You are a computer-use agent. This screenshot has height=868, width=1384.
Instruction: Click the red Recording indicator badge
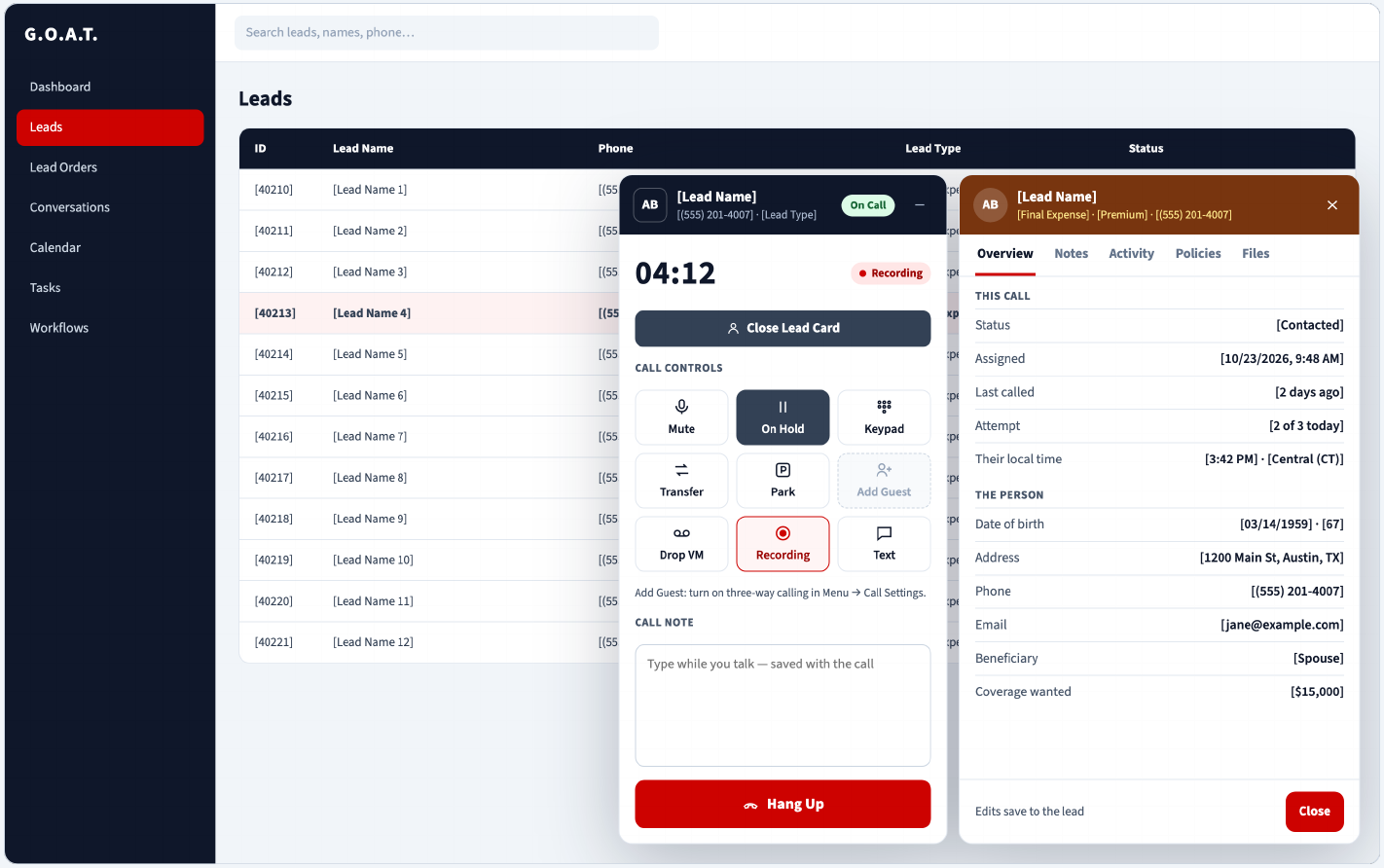[x=891, y=273]
